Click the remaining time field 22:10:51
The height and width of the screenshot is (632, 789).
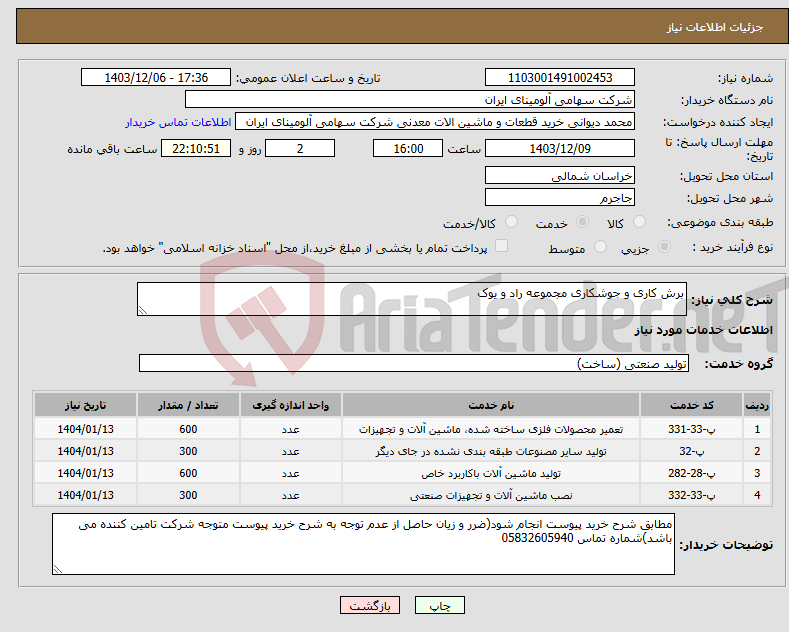(x=196, y=148)
